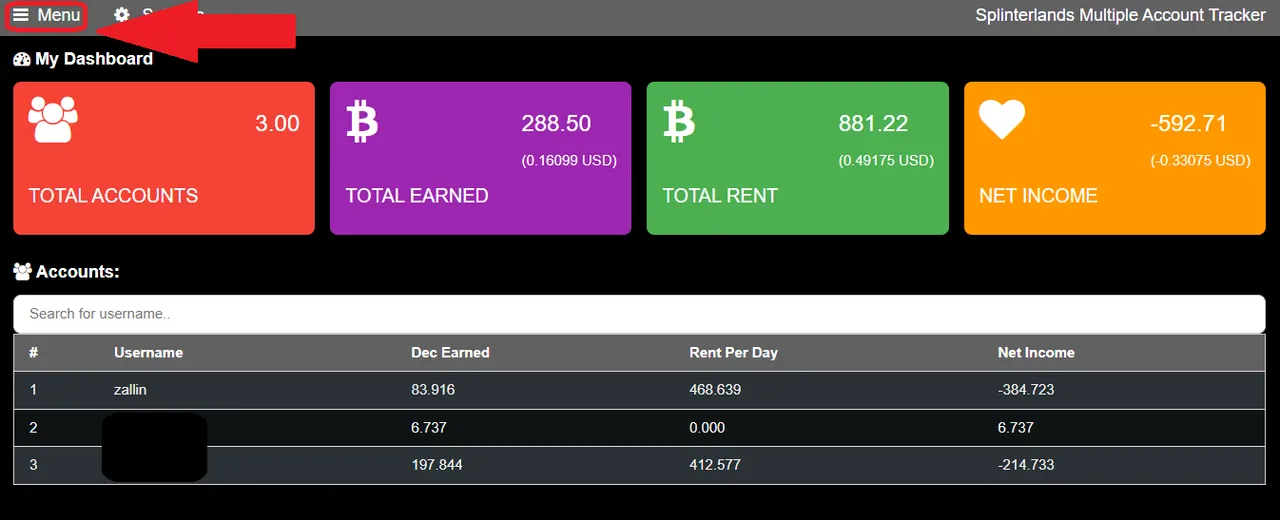The image size is (1280, 520).
Task: Click the 881.22 total rent amount
Action: [873, 124]
